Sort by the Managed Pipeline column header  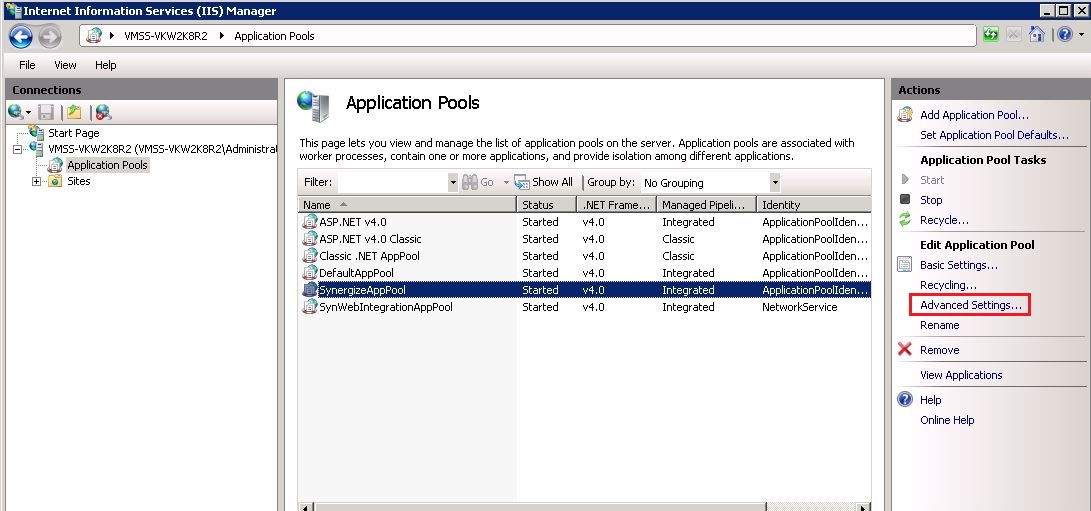[706, 205]
